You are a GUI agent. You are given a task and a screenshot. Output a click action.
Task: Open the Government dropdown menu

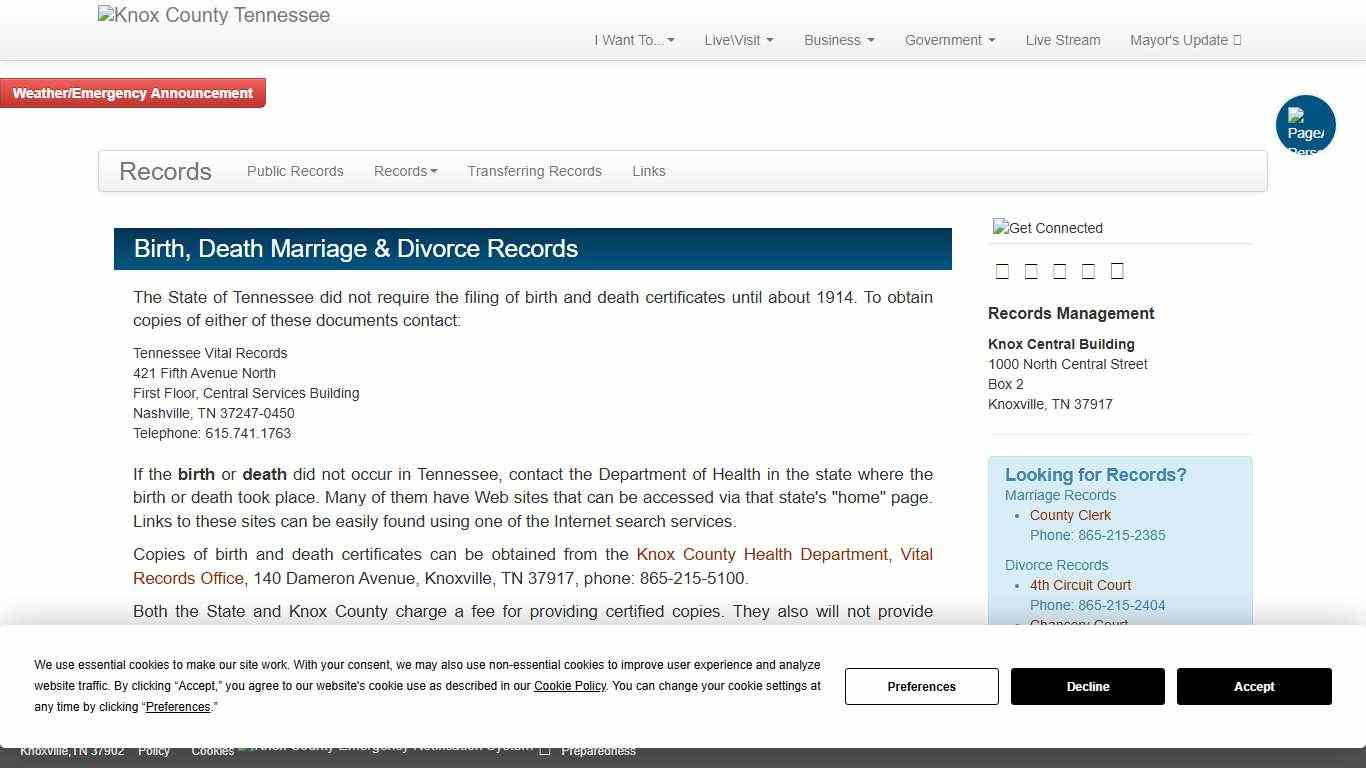coord(949,40)
